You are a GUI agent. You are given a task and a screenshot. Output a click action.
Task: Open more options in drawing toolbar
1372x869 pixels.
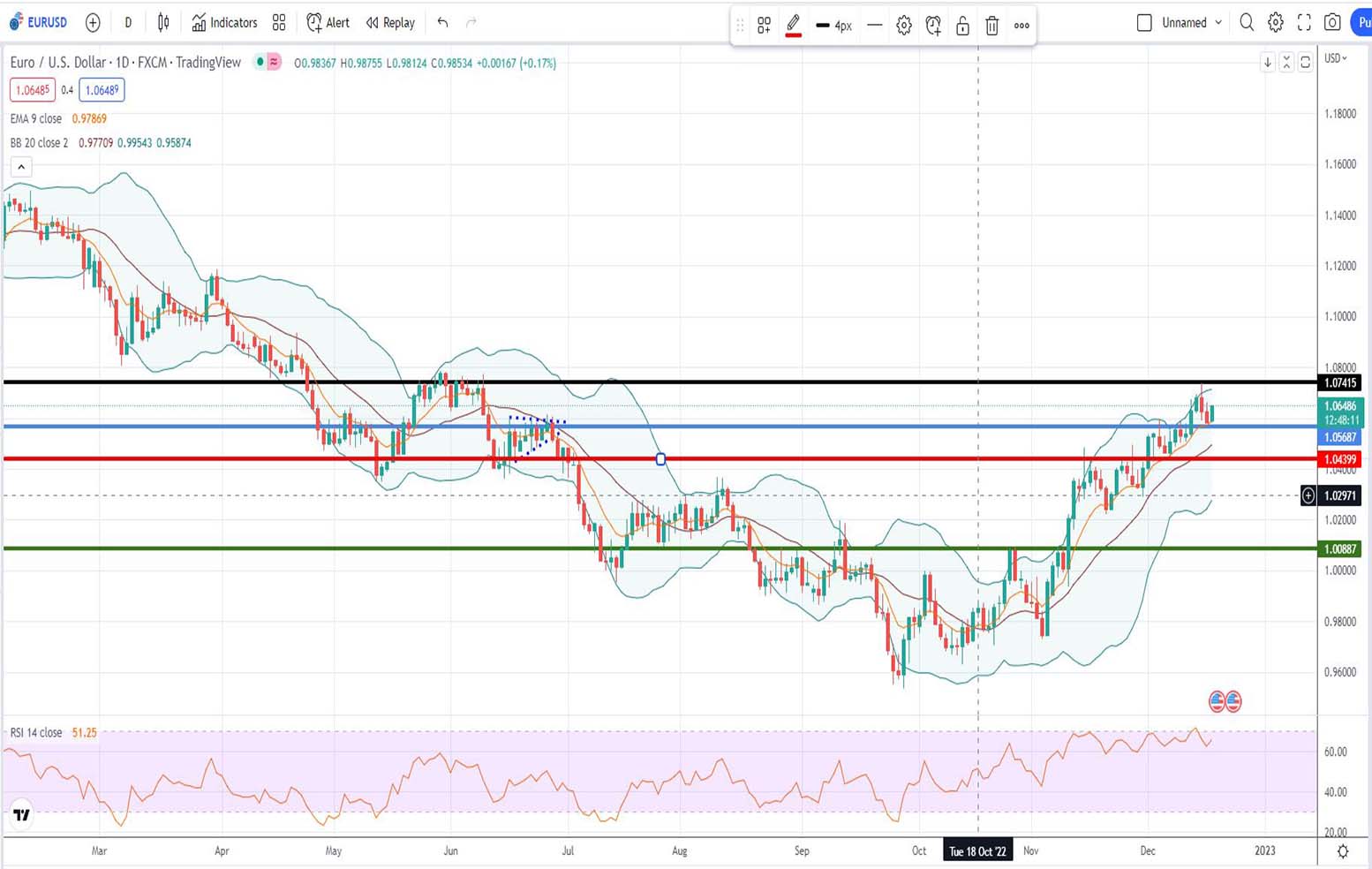(x=1021, y=26)
